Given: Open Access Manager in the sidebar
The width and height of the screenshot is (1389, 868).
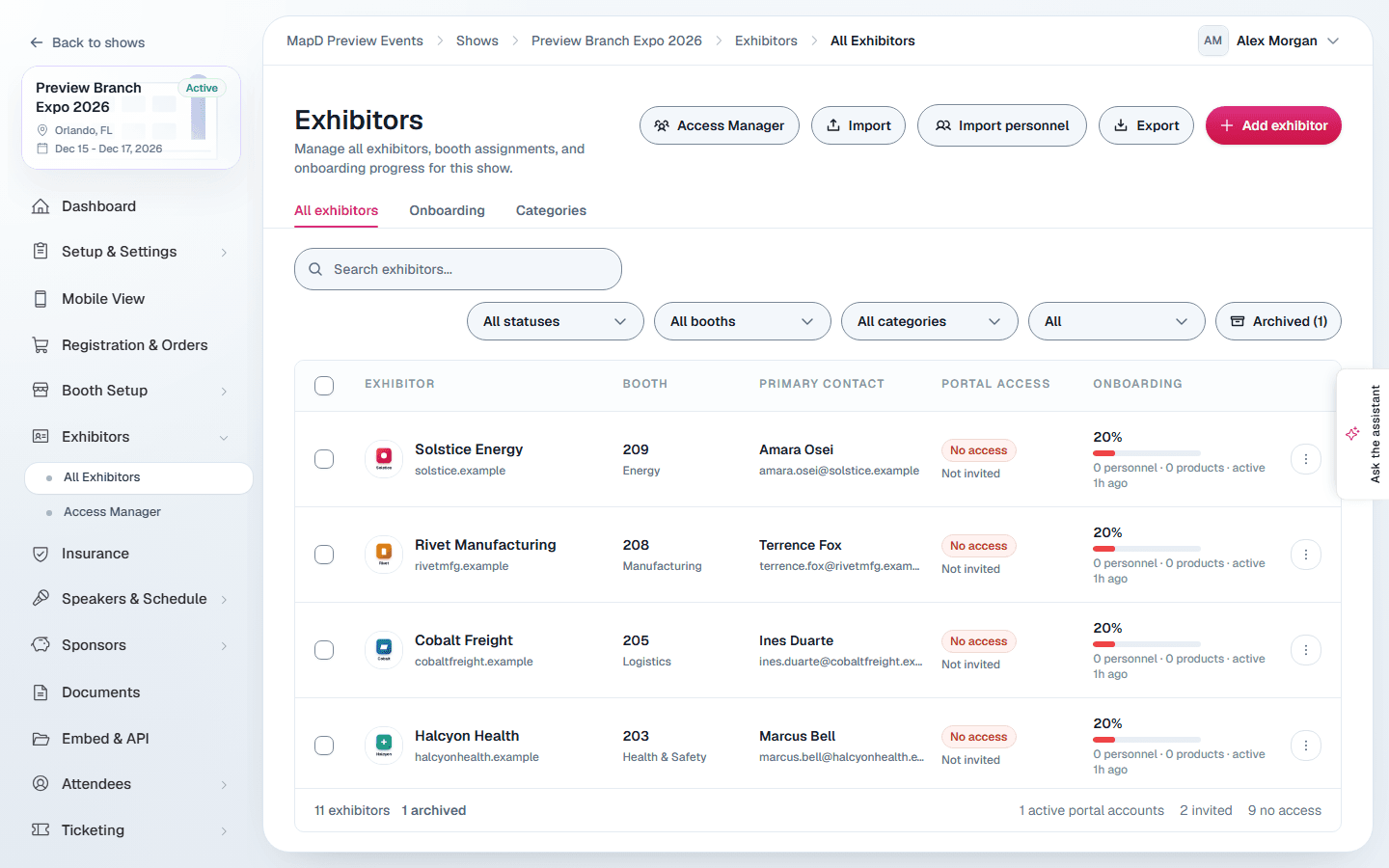Looking at the screenshot, I should point(112,512).
